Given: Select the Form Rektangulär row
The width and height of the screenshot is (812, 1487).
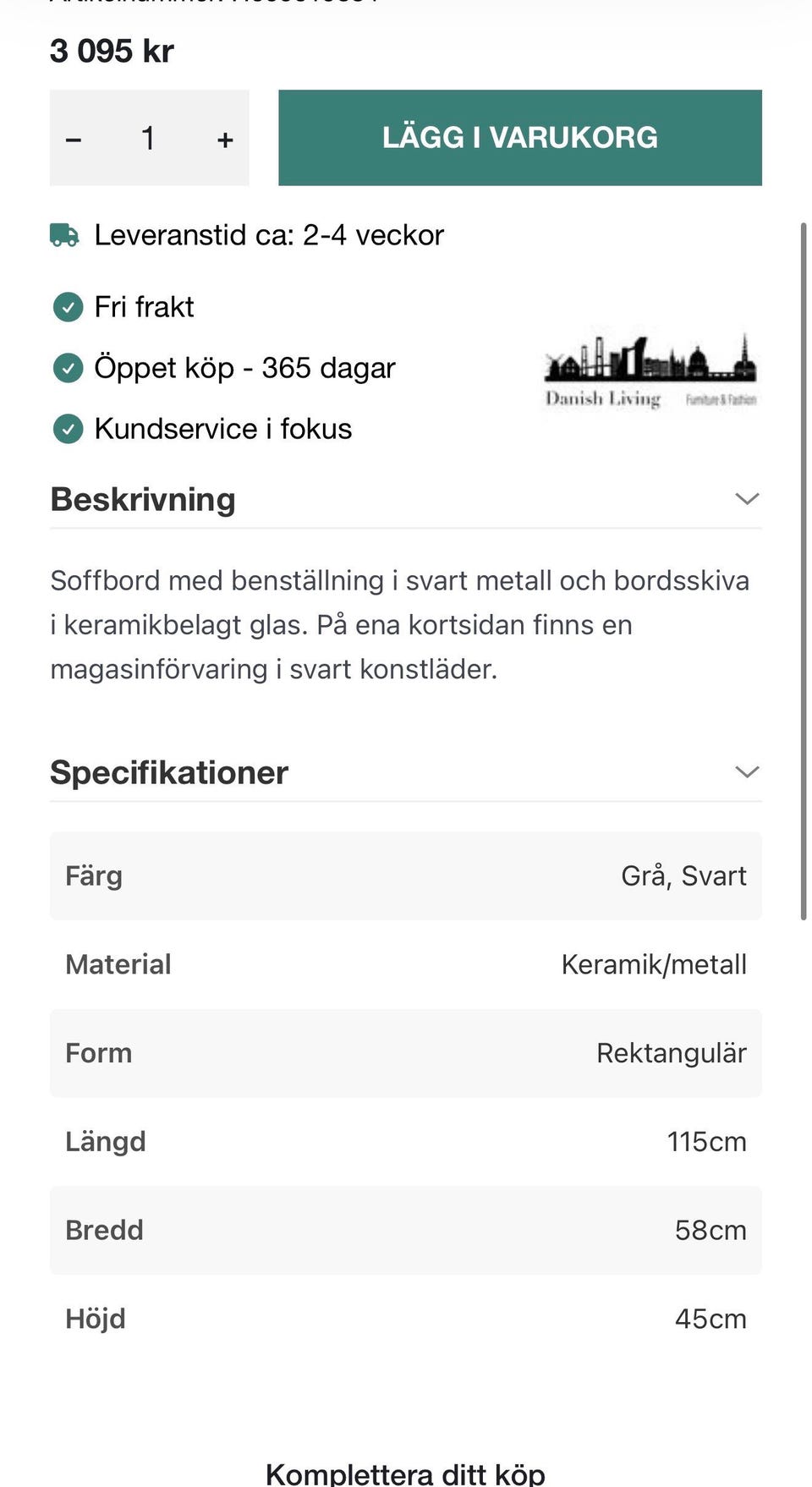Looking at the screenshot, I should [x=406, y=1053].
